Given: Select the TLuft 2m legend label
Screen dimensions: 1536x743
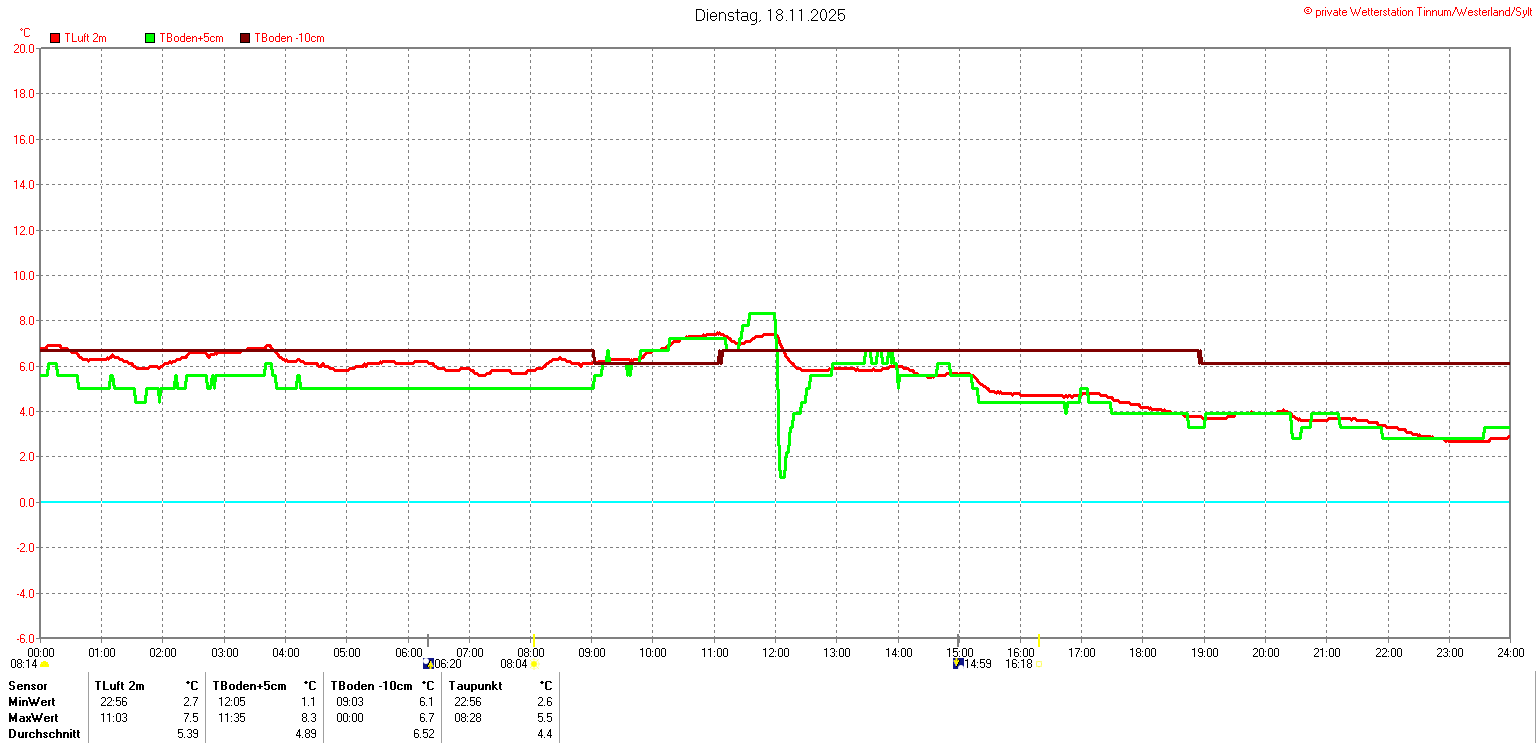Looking at the screenshot, I should (x=85, y=38).
